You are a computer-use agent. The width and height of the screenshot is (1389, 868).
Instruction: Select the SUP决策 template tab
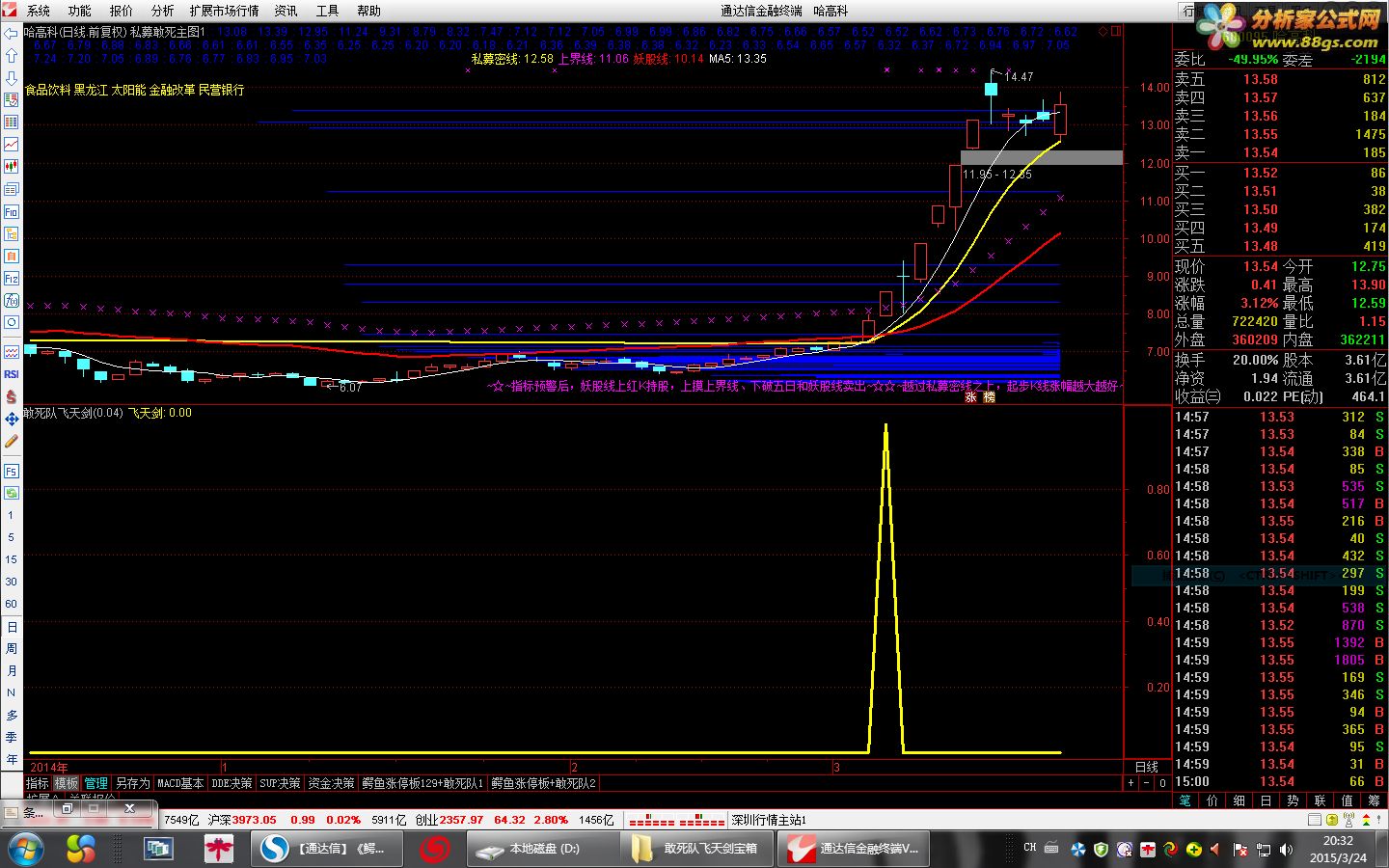tap(280, 783)
